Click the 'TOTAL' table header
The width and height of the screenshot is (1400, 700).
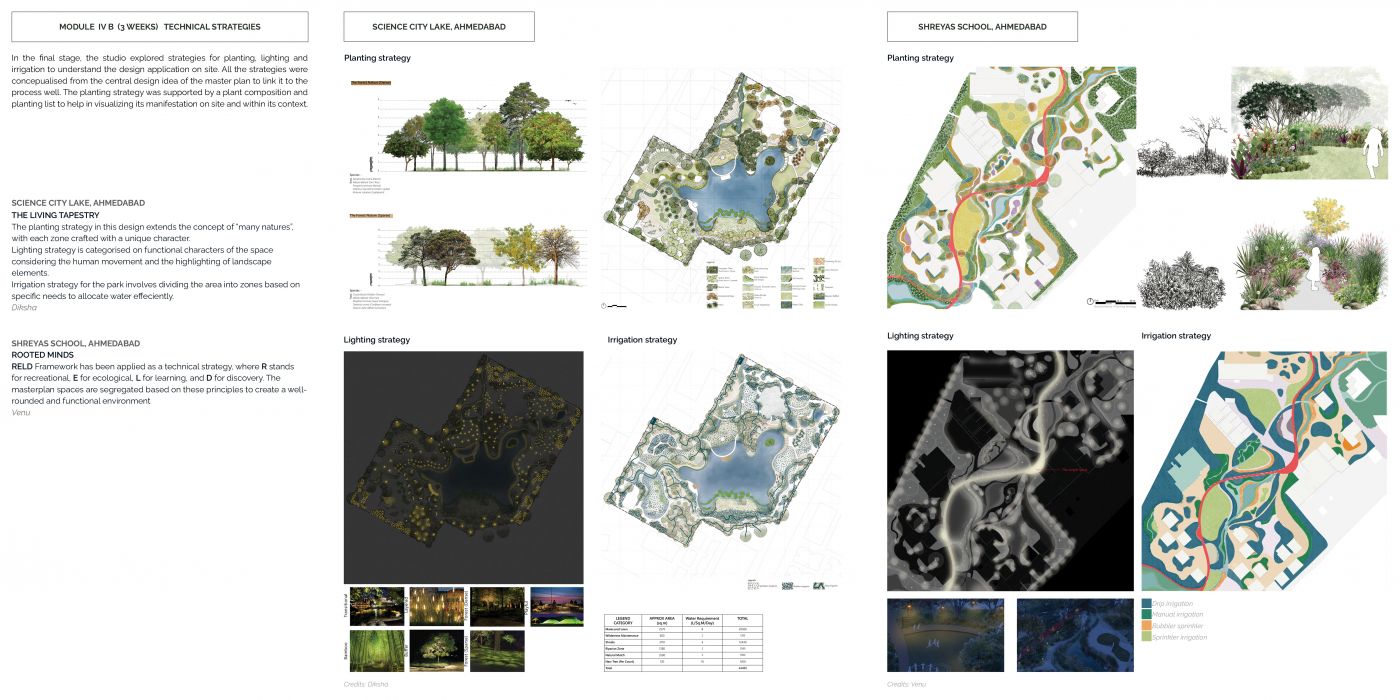[744, 620]
